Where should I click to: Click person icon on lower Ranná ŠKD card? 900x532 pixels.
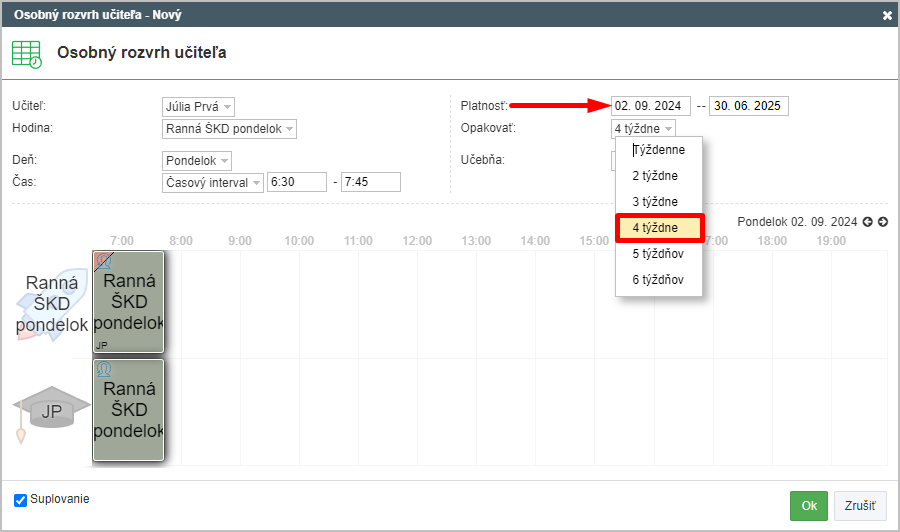click(104, 369)
